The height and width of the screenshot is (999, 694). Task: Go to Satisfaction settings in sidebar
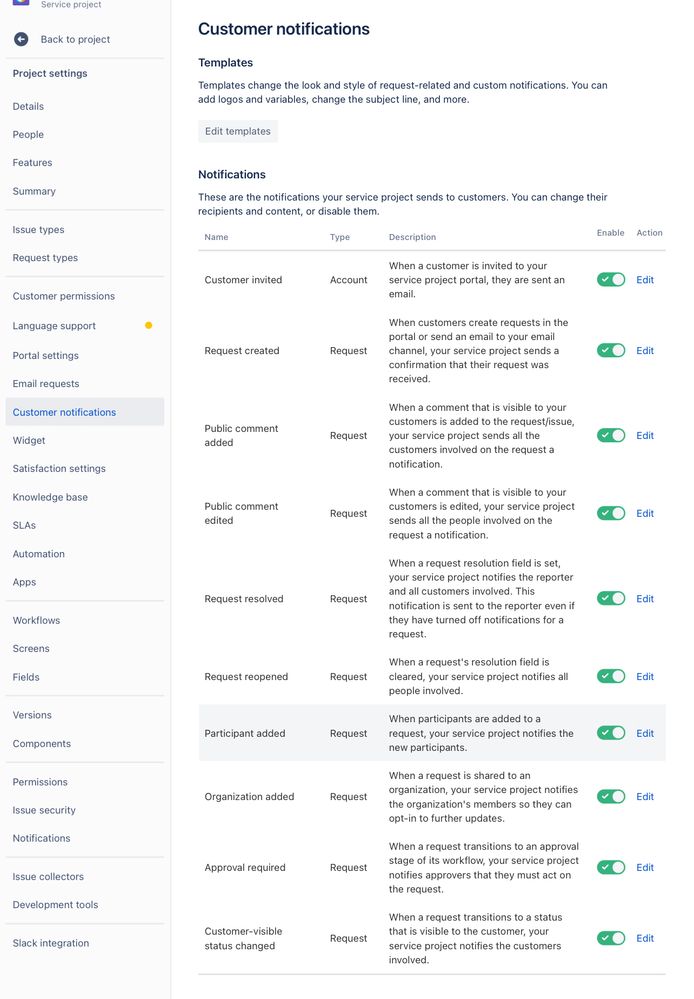point(59,468)
